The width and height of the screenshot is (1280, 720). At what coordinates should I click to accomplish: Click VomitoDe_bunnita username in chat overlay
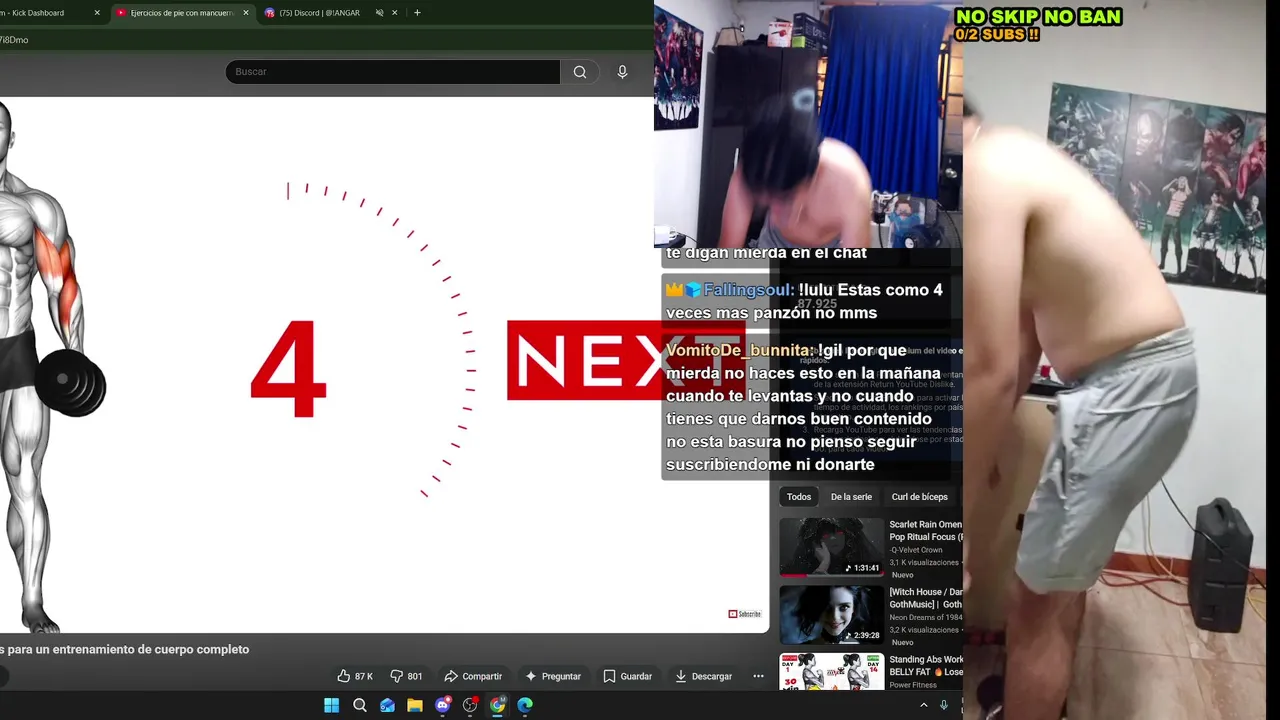coord(739,351)
